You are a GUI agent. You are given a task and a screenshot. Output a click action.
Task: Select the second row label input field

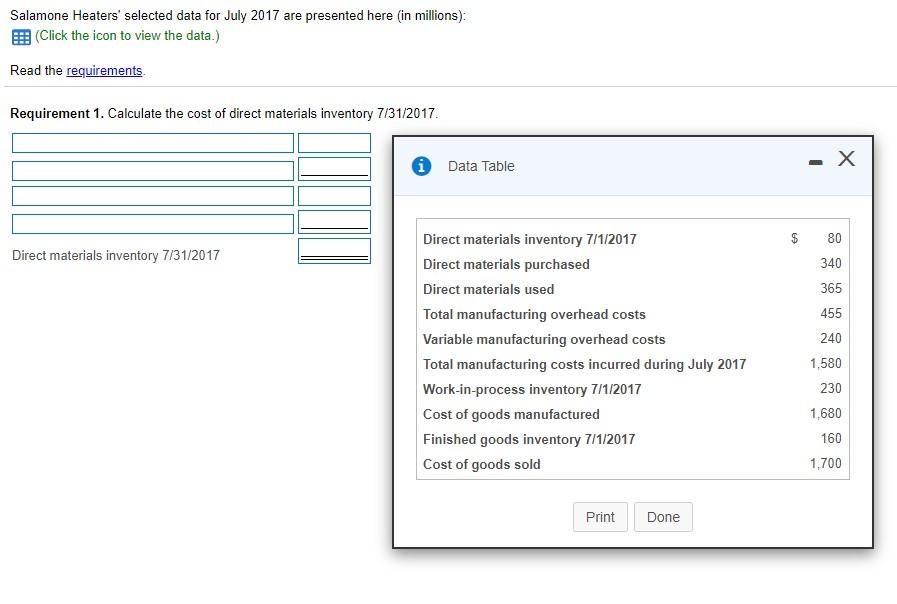tap(153, 170)
